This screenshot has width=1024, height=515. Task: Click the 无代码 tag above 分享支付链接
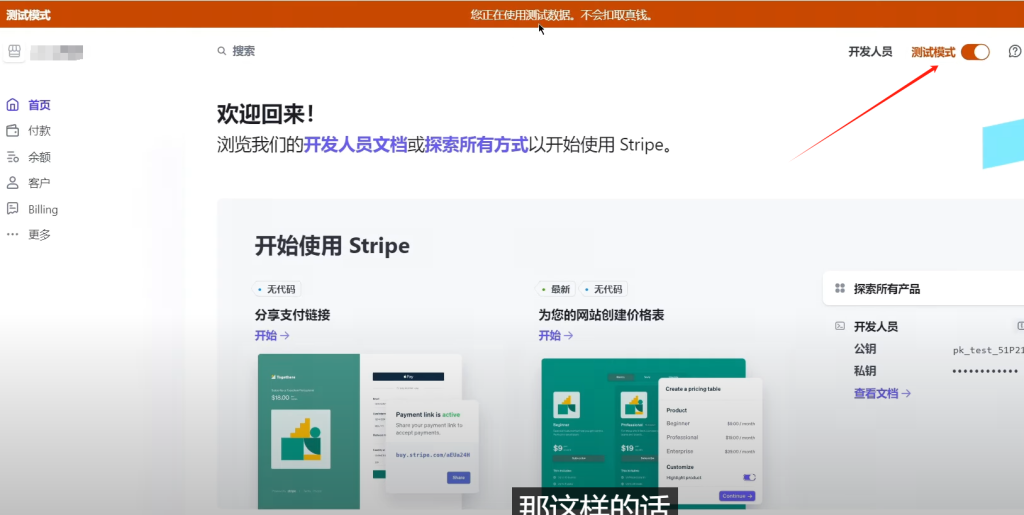click(276, 289)
